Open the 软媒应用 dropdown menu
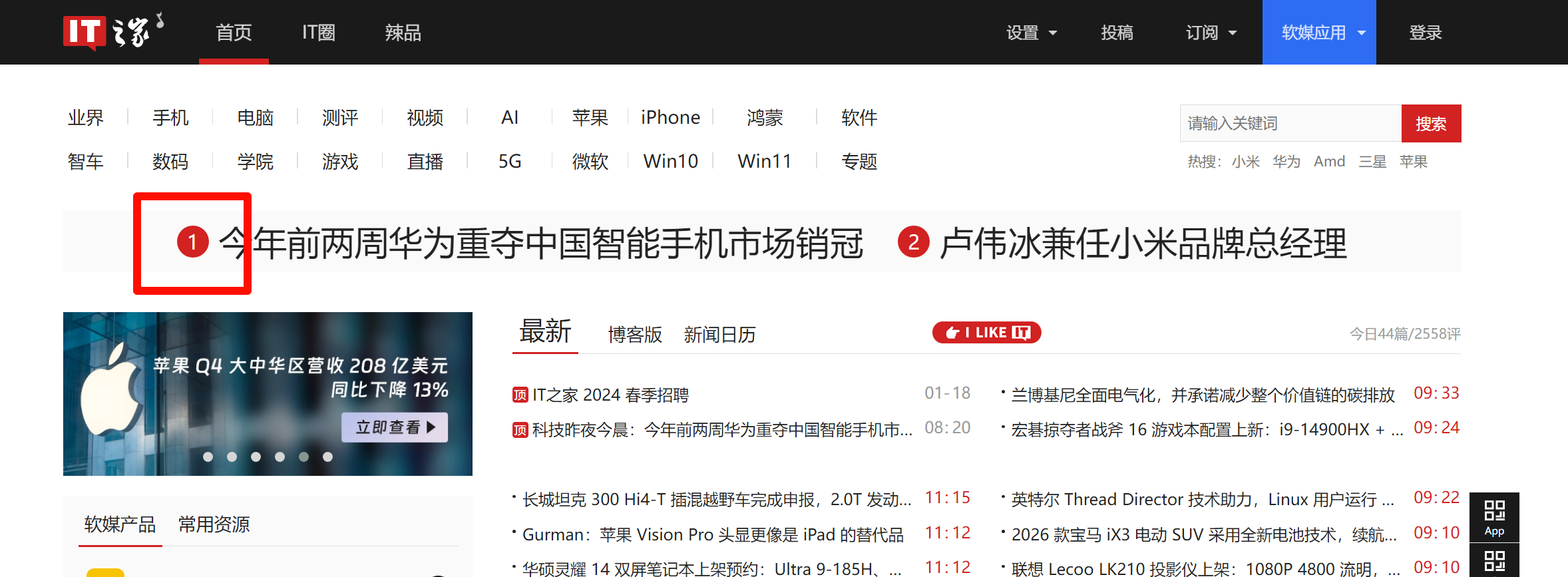Viewport: 1568px width, 577px height. [1319, 32]
